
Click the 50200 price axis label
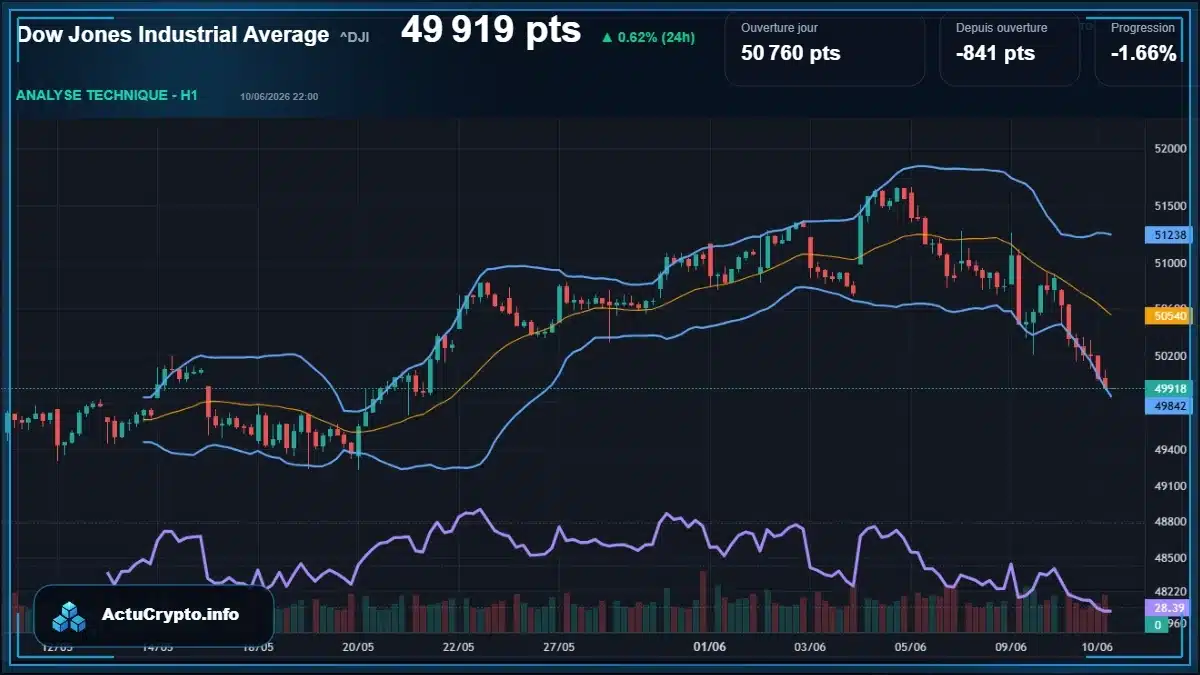(x=1170, y=356)
